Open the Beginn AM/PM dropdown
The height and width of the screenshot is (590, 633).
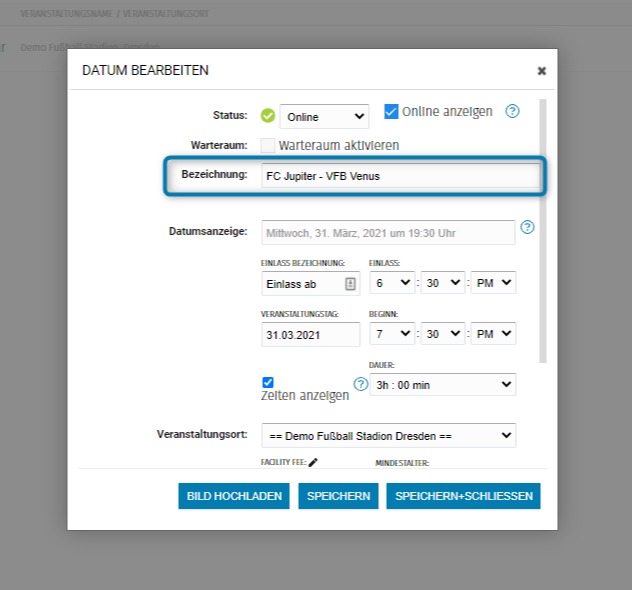pyautogui.click(x=495, y=334)
